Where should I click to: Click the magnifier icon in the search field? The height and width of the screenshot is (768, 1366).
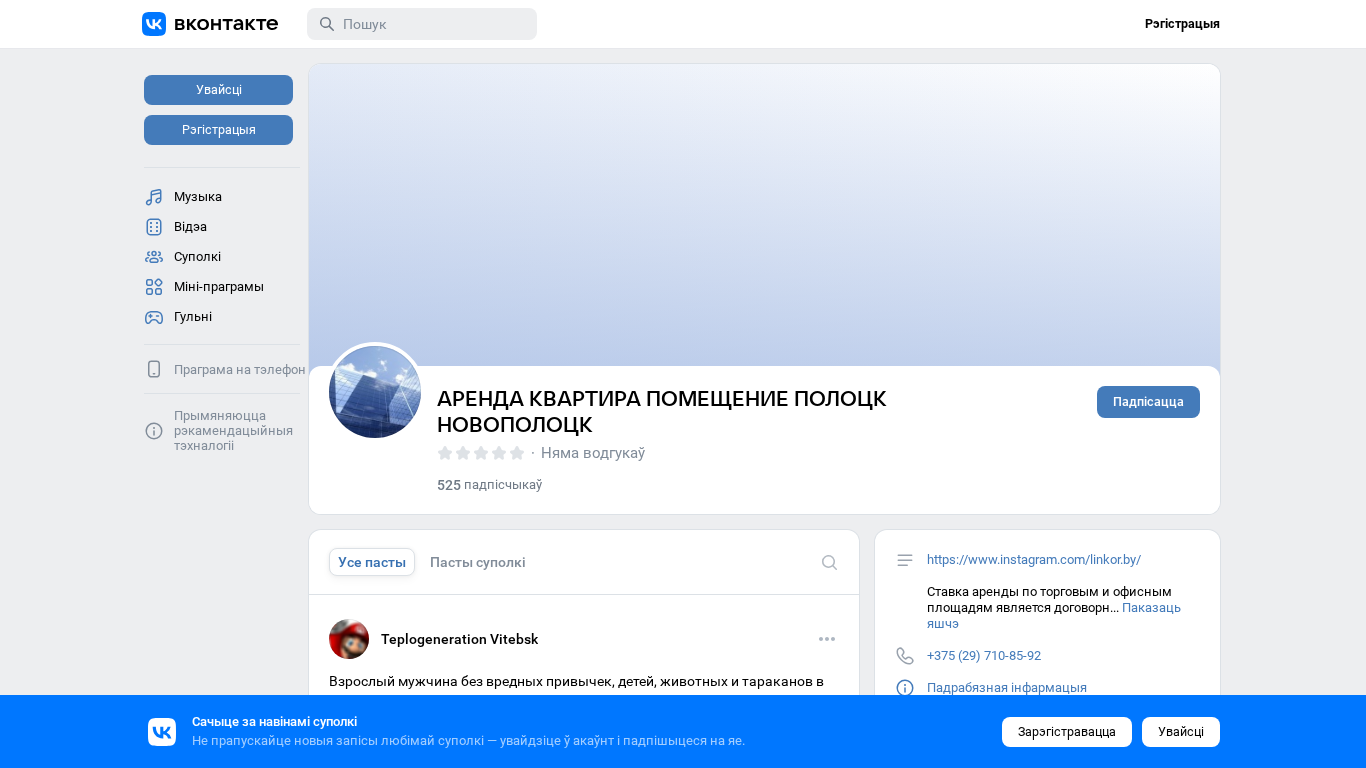coord(326,24)
